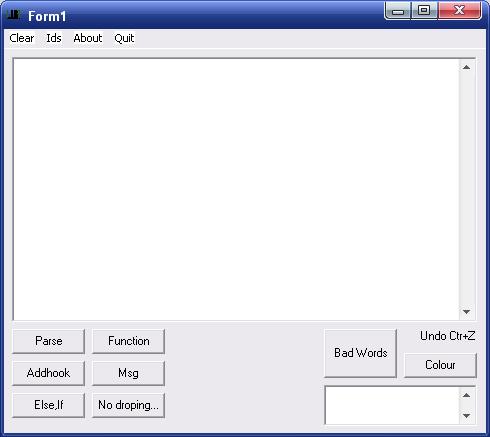Click inside the small bottom-right text box
The height and width of the screenshot is (437, 490).
(x=392, y=405)
